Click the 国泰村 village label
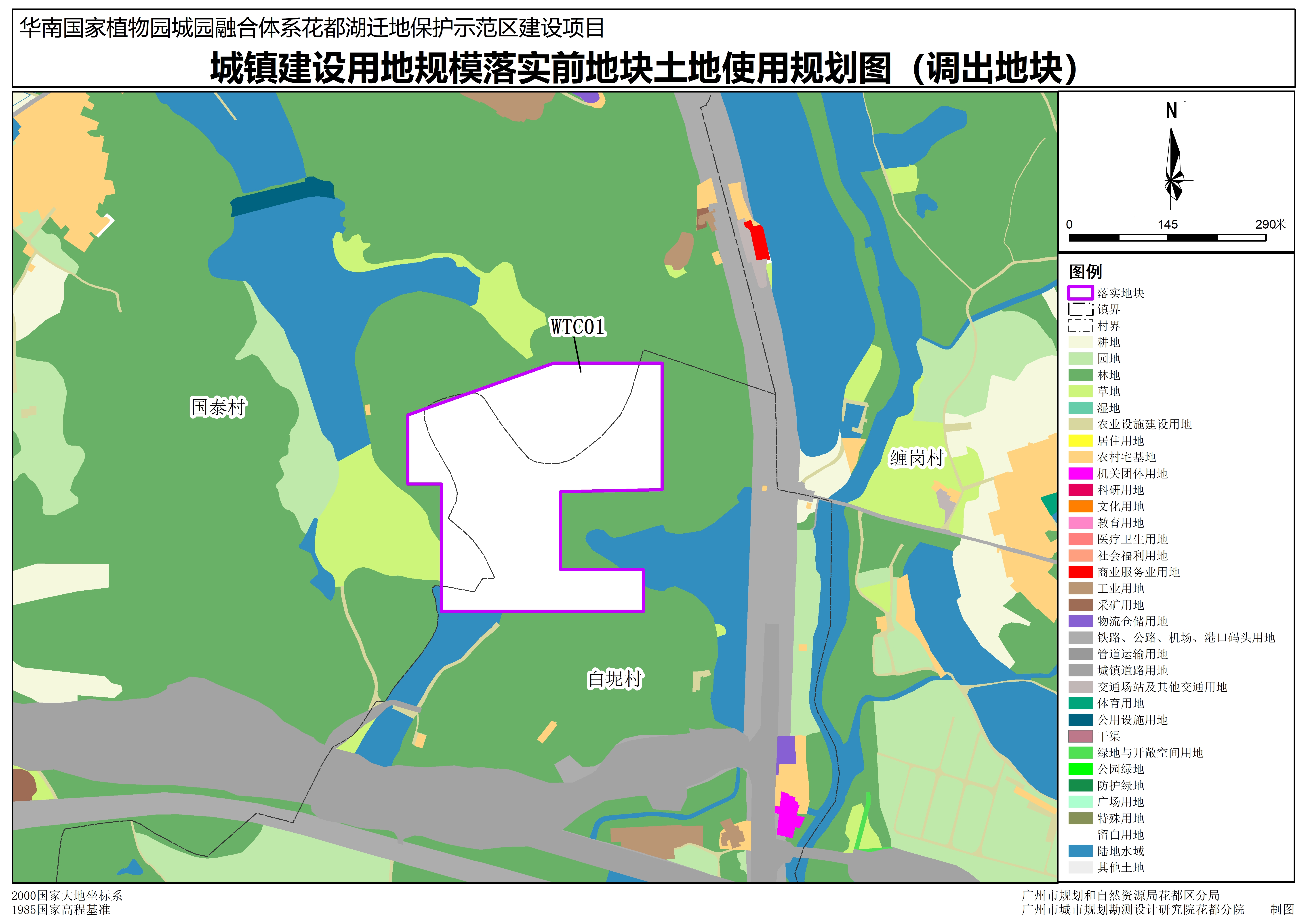The image size is (1307, 924). [218, 408]
